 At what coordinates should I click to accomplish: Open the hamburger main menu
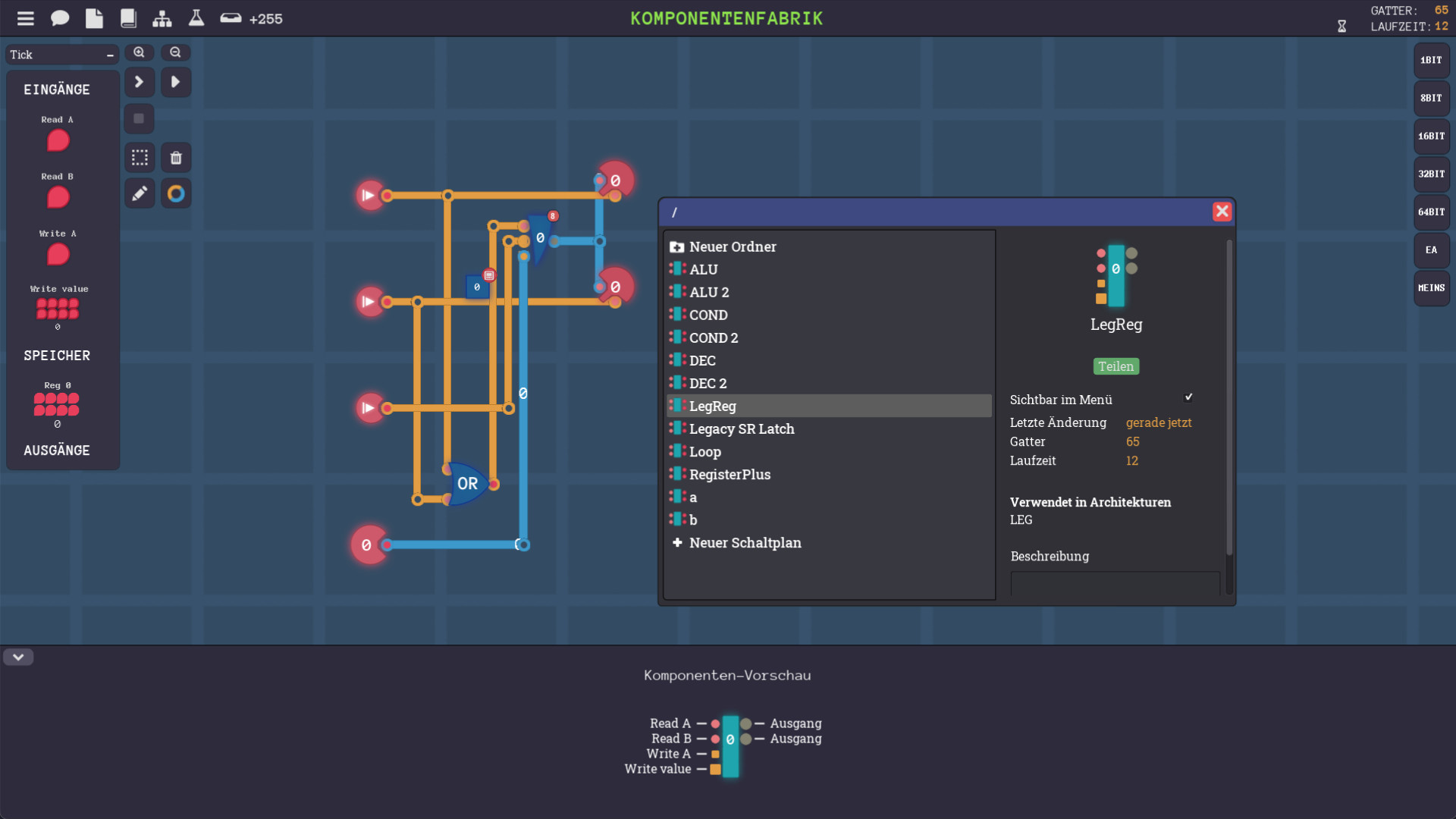coord(26,18)
